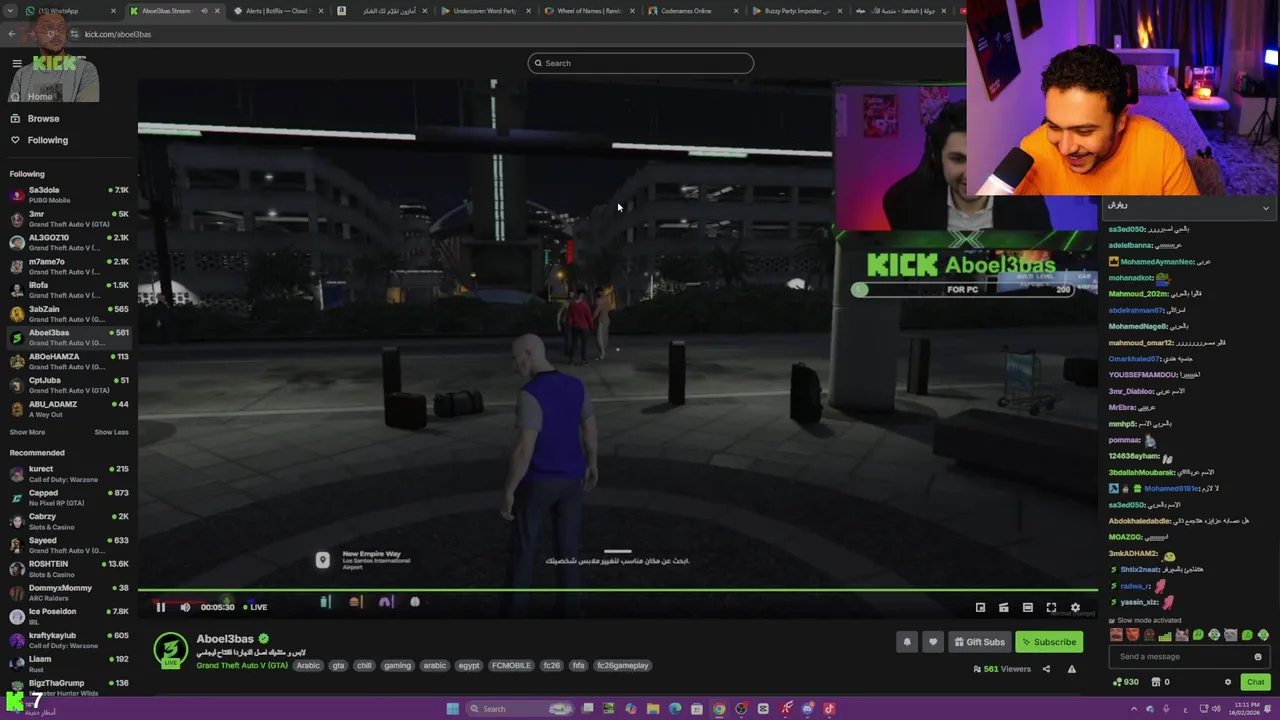Open channel points 930 icon
Viewport: 1280px width, 720px height.
click(x=1125, y=682)
